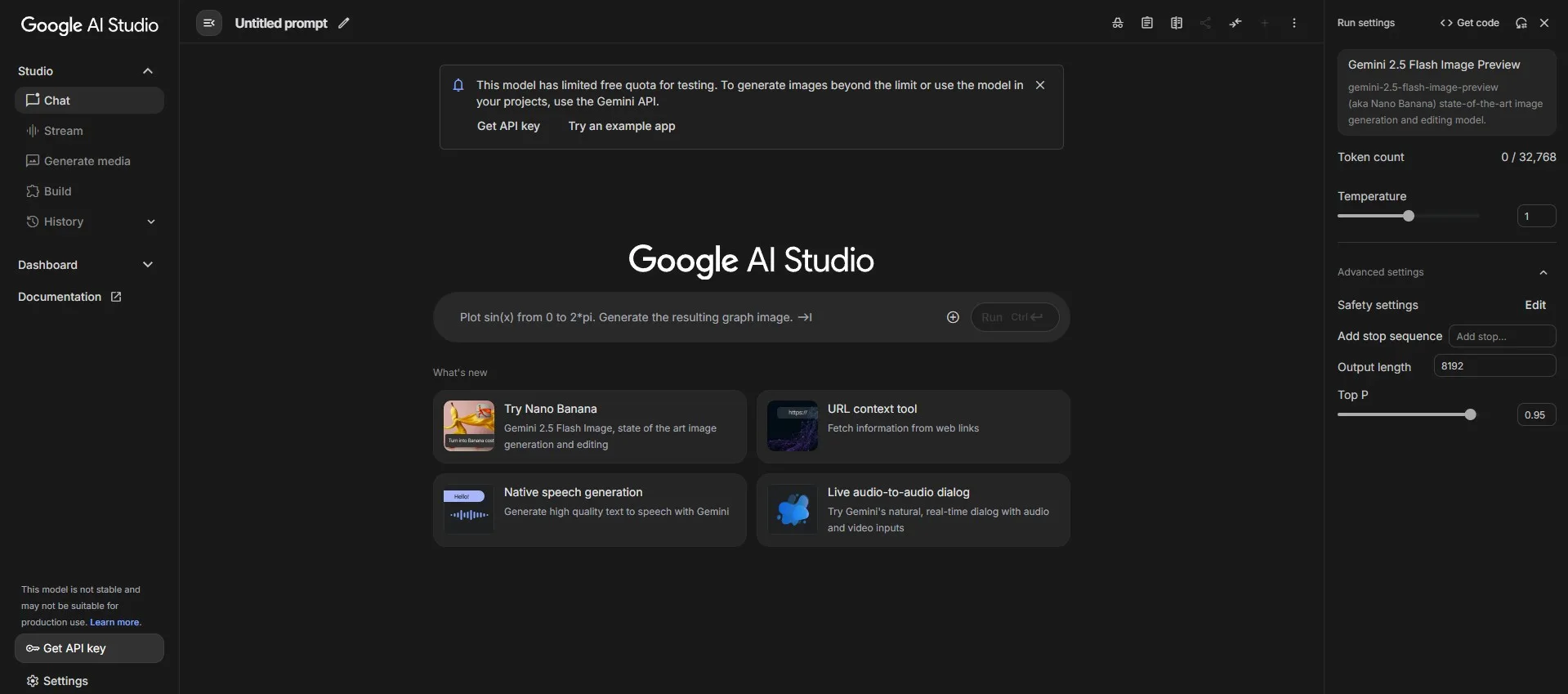The width and height of the screenshot is (1568, 694).
Task: Click the Run button
Action: [1014, 317]
